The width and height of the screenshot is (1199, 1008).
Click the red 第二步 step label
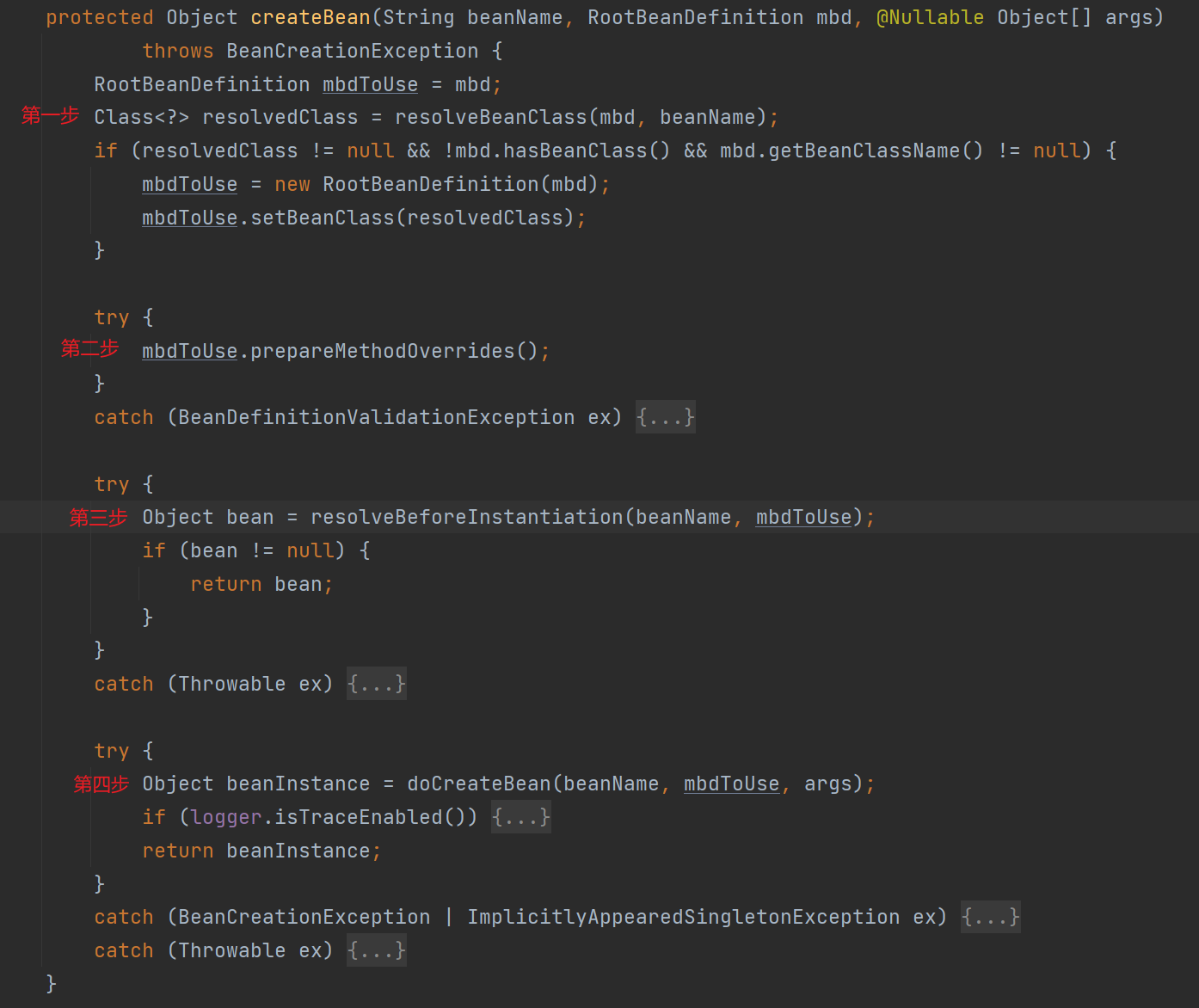(x=89, y=348)
